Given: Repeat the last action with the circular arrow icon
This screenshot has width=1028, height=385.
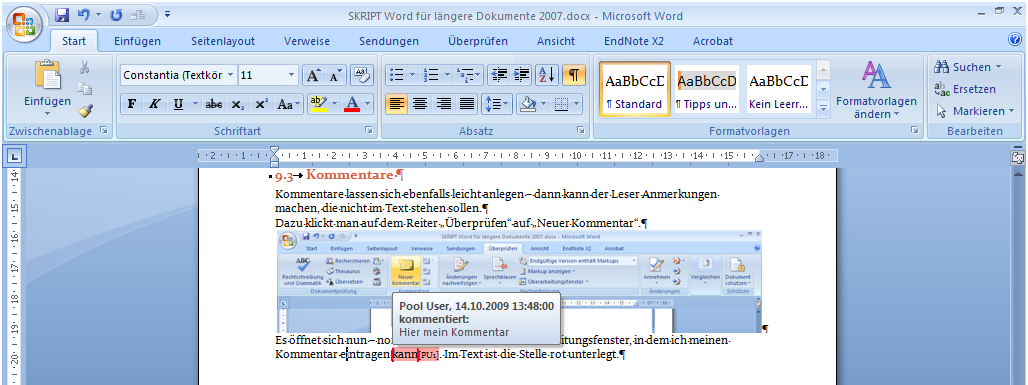Looking at the screenshot, I should point(115,14).
